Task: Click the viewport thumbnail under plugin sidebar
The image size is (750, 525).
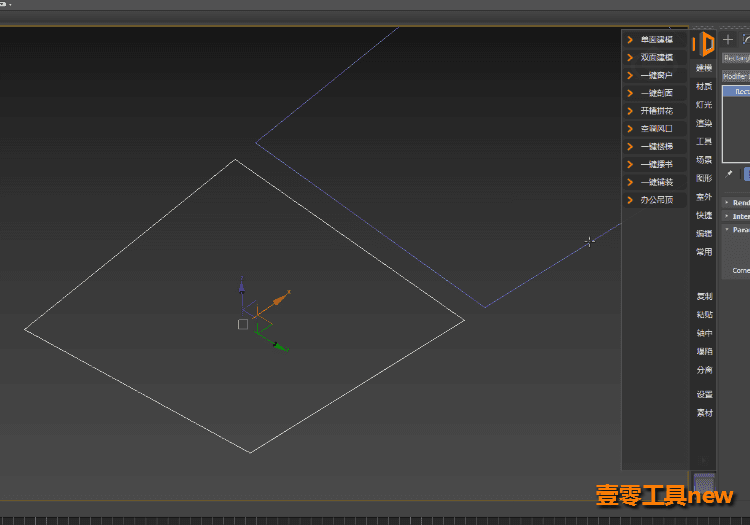Action: click(704, 482)
